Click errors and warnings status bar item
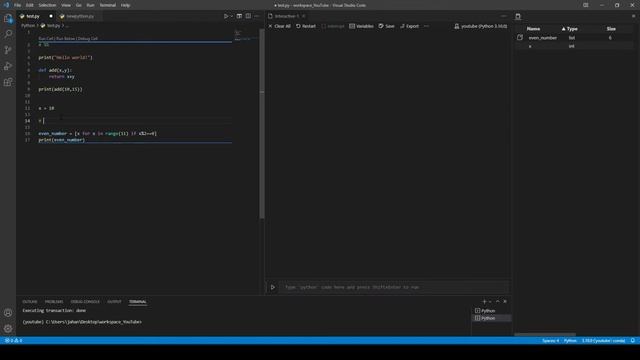The width and height of the screenshot is (640, 360). (x=14, y=340)
